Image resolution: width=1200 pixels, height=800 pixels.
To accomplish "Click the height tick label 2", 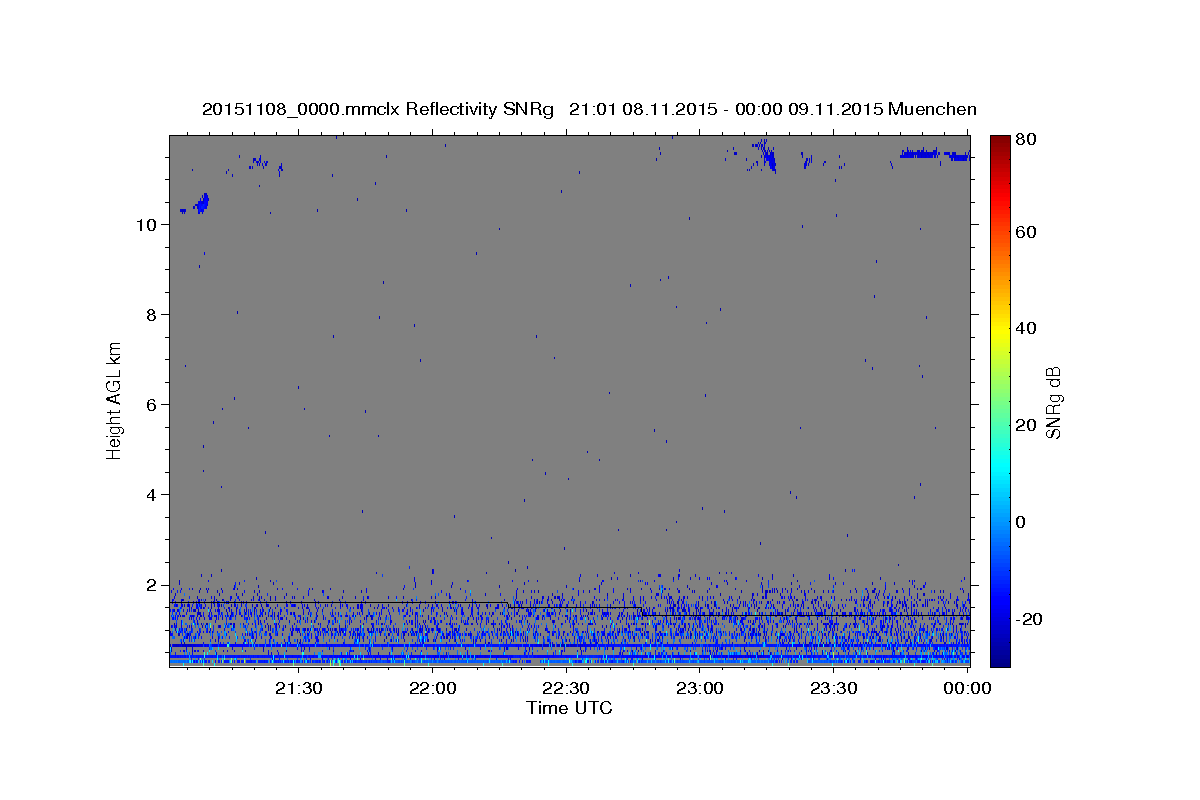I will pos(151,585).
